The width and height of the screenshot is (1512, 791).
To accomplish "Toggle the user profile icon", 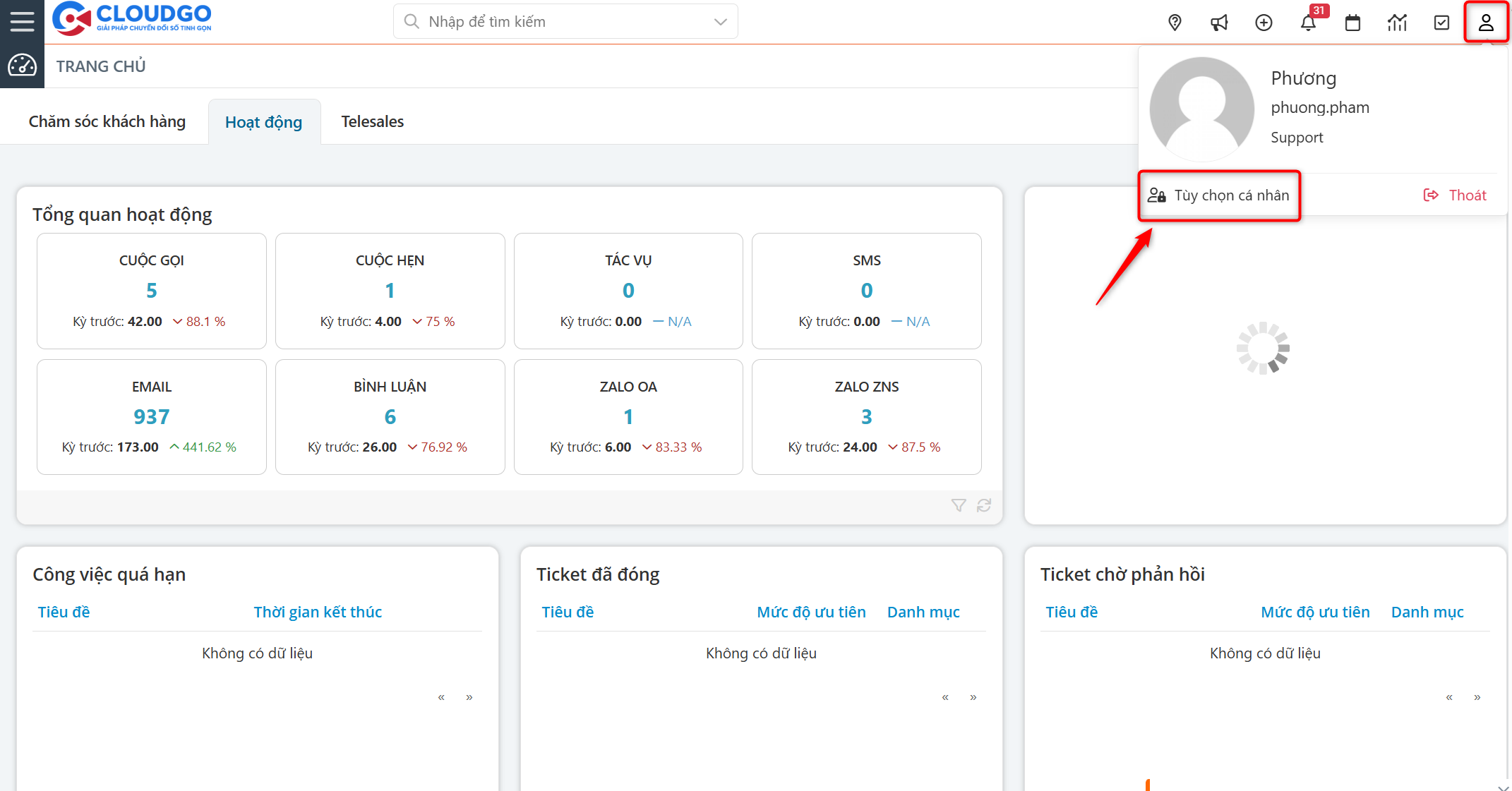I will tap(1486, 23).
